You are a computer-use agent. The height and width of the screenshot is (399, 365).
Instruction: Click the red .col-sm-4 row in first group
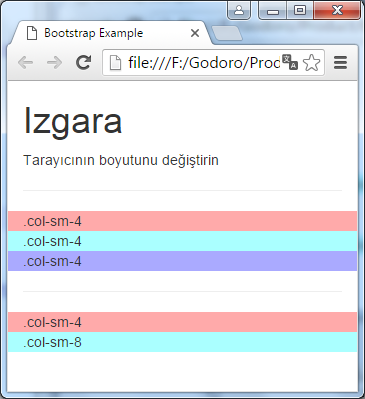coord(183,221)
